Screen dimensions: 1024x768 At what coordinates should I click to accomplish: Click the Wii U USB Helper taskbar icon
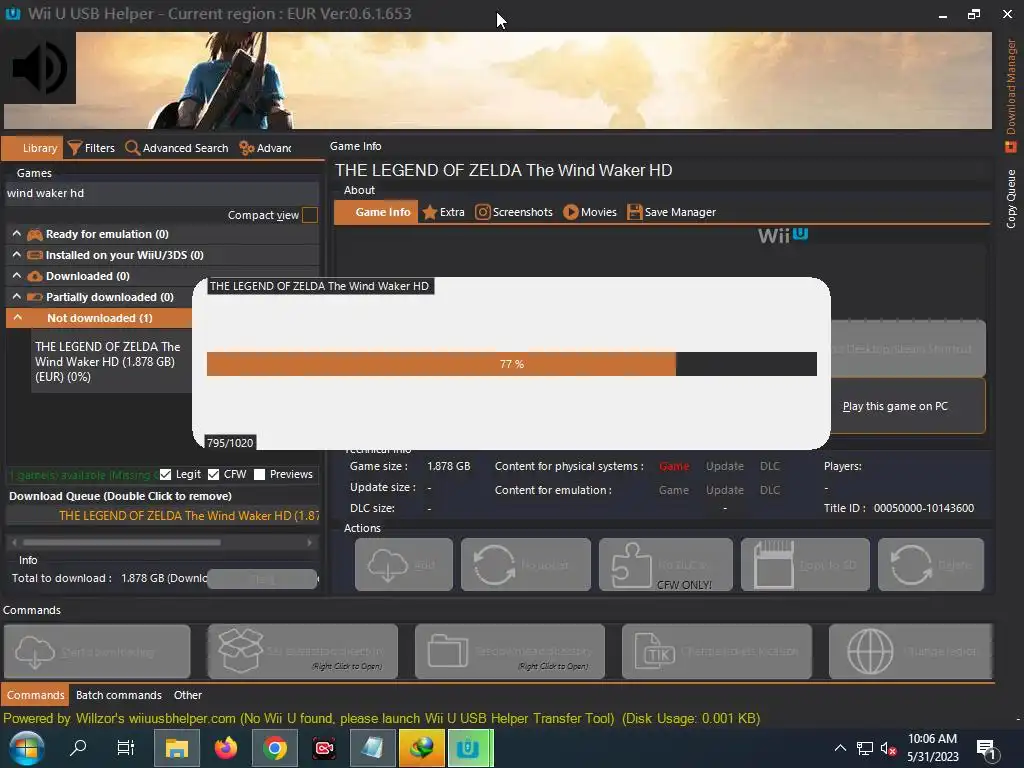click(470, 748)
